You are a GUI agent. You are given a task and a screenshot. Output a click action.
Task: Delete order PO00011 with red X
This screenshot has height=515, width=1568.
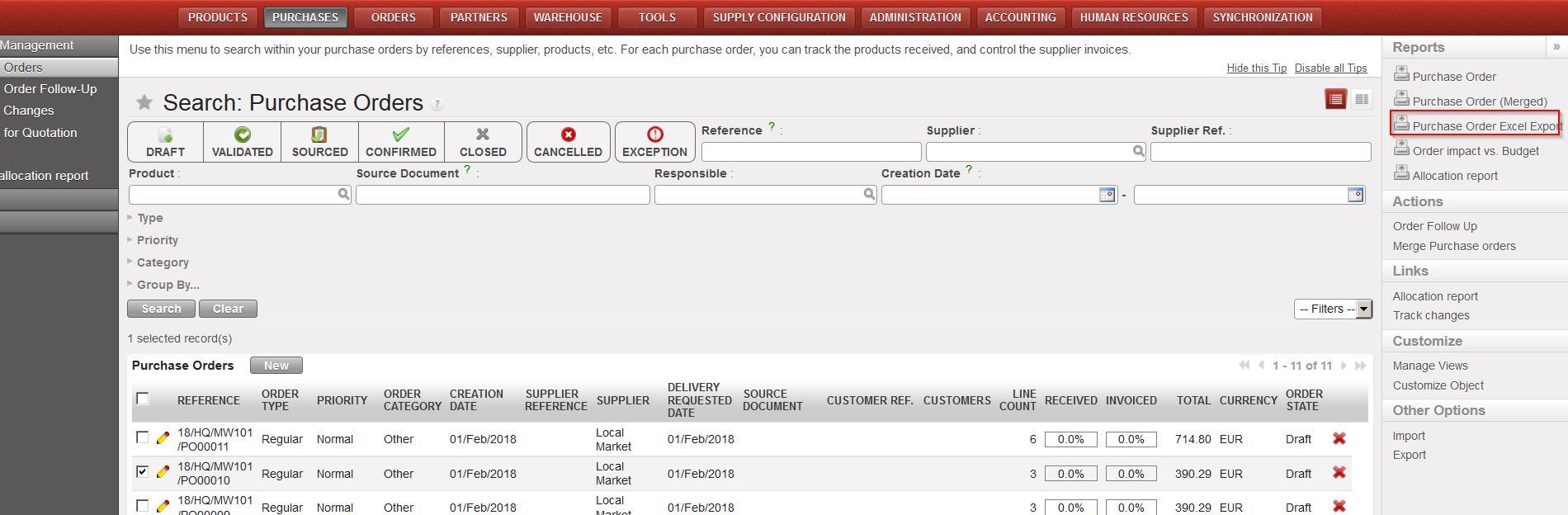click(1339, 439)
